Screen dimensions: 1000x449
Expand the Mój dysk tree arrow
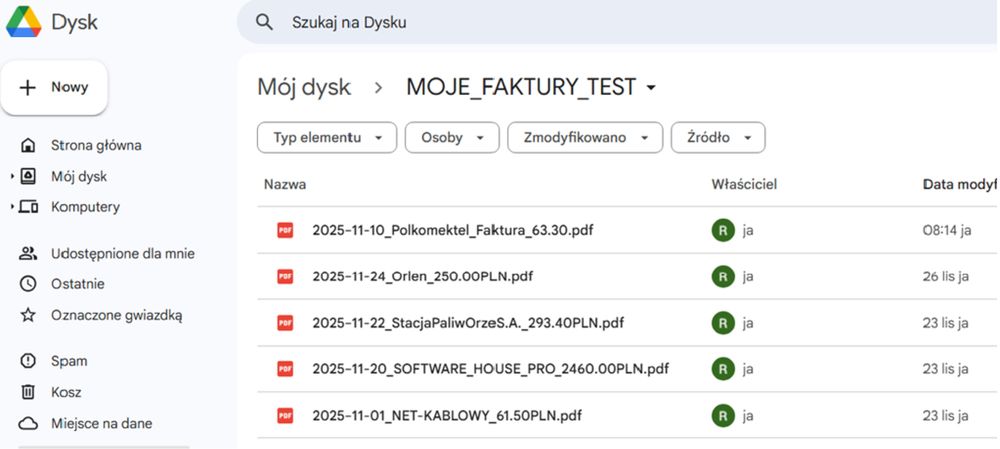point(12,176)
